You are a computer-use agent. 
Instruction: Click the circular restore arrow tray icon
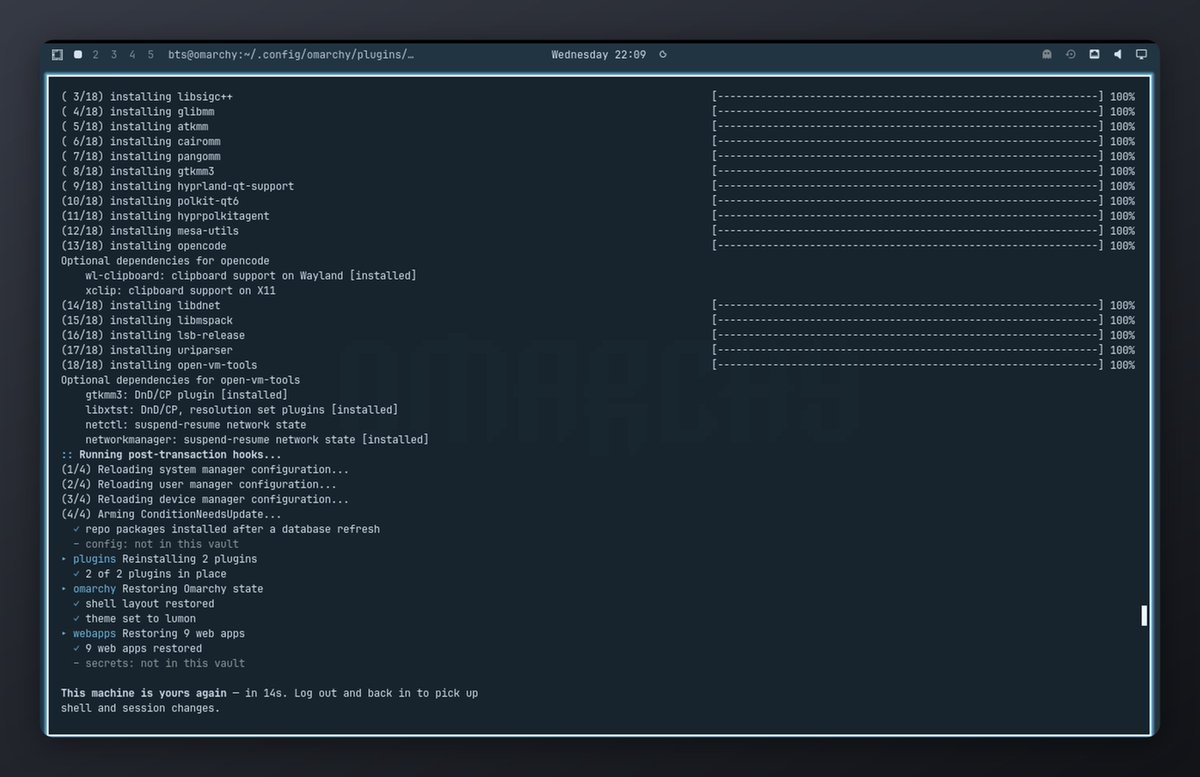click(1071, 55)
